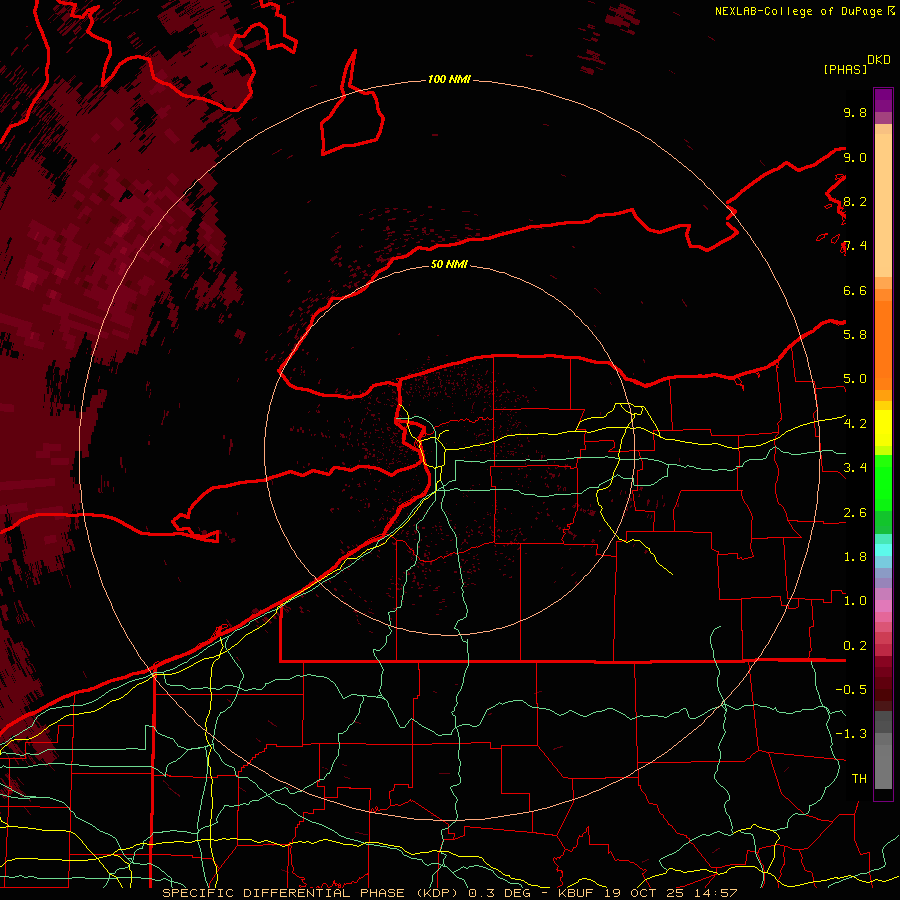Click the -0.5 value on color scale
900x900 pixels.
click(x=851, y=689)
